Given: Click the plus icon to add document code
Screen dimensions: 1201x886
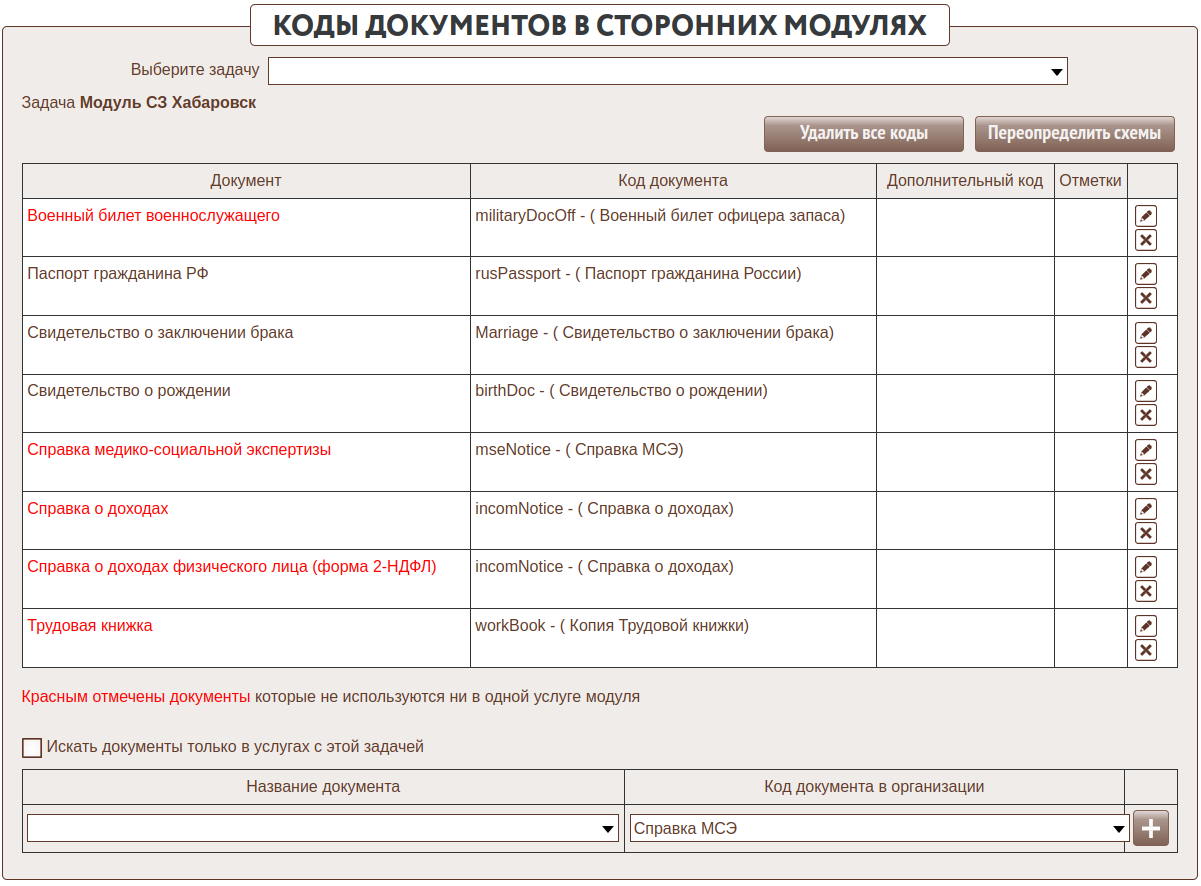Looking at the screenshot, I should point(1150,829).
